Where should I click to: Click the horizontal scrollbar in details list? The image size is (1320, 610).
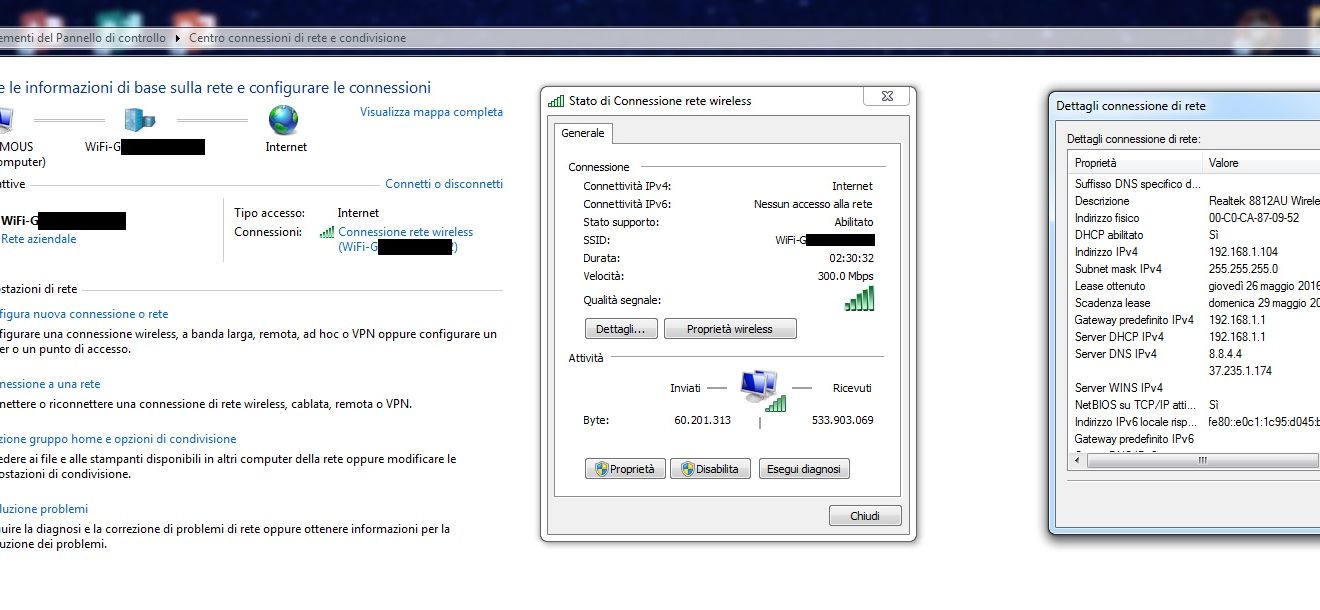[x=1202, y=461]
